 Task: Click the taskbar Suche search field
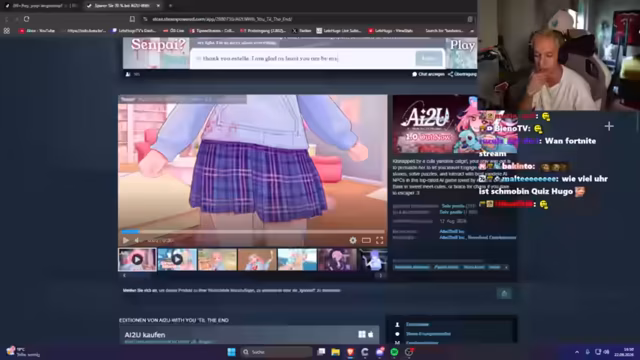(276, 352)
